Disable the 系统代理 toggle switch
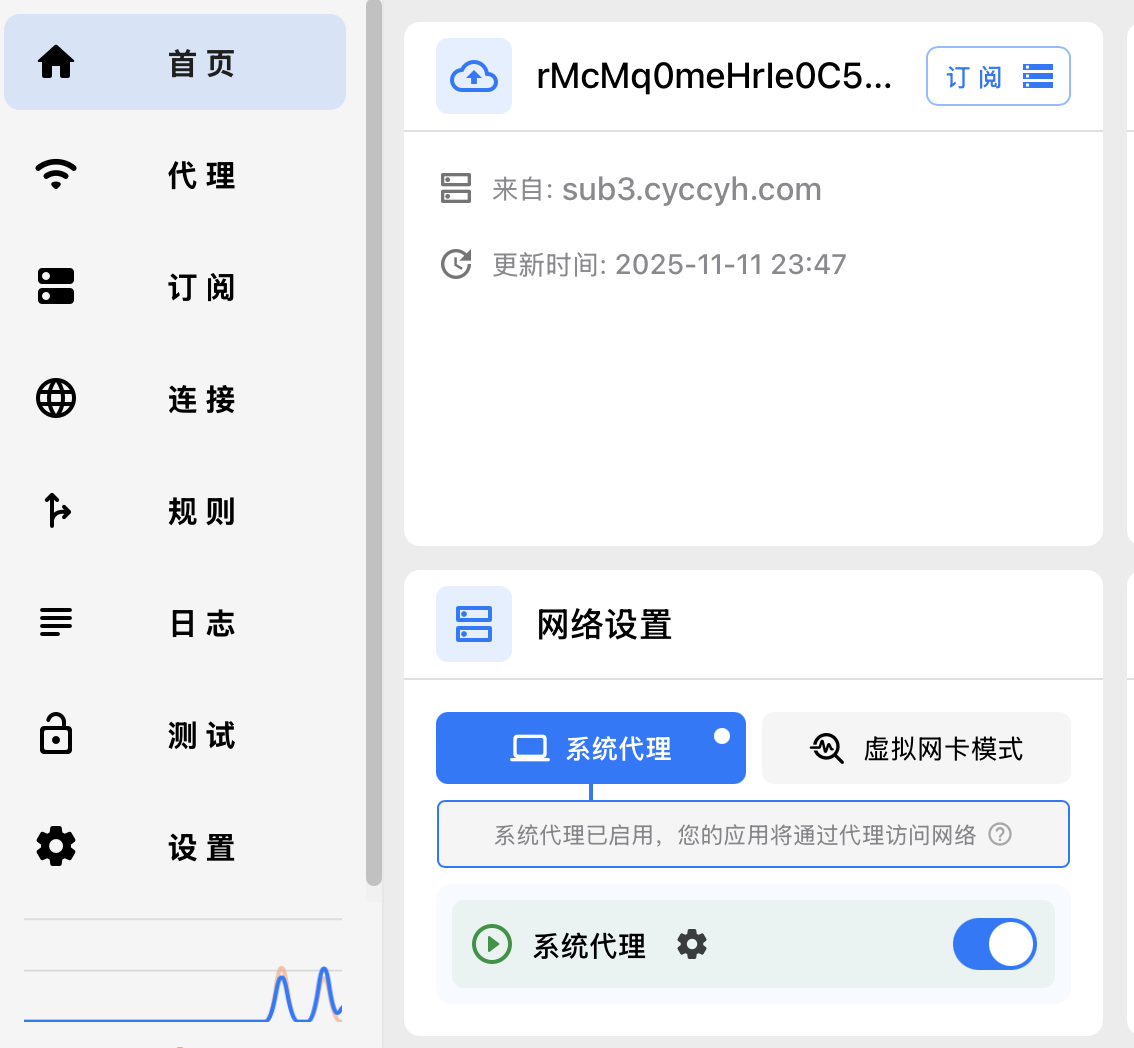Image resolution: width=1134 pixels, height=1048 pixels. (x=995, y=943)
